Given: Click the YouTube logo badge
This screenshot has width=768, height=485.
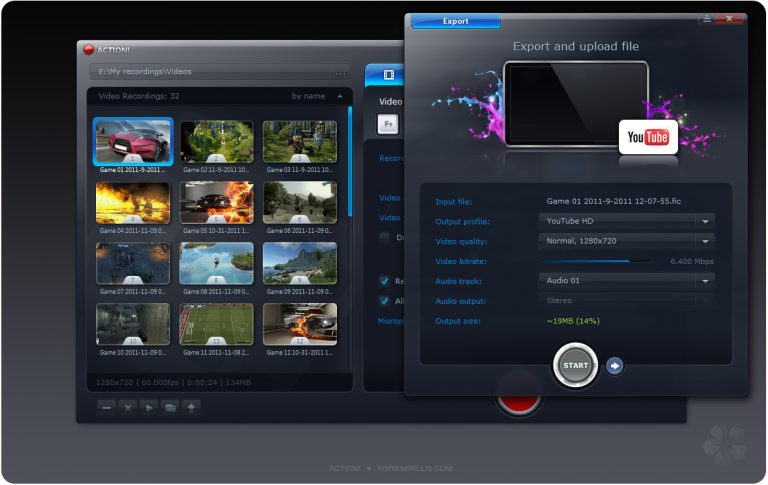Looking at the screenshot, I should pos(648,137).
